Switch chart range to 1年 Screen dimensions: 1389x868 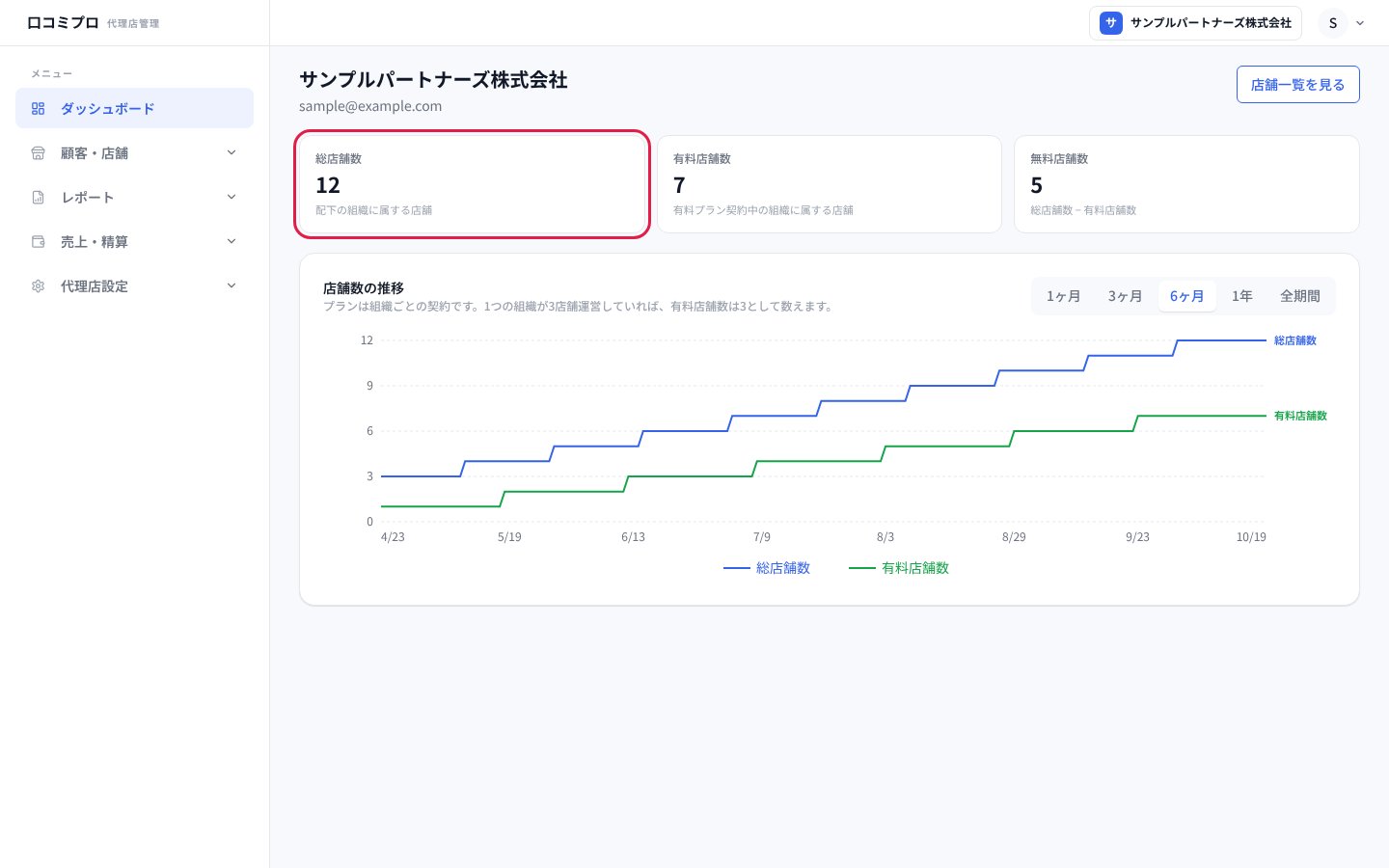(x=1242, y=296)
